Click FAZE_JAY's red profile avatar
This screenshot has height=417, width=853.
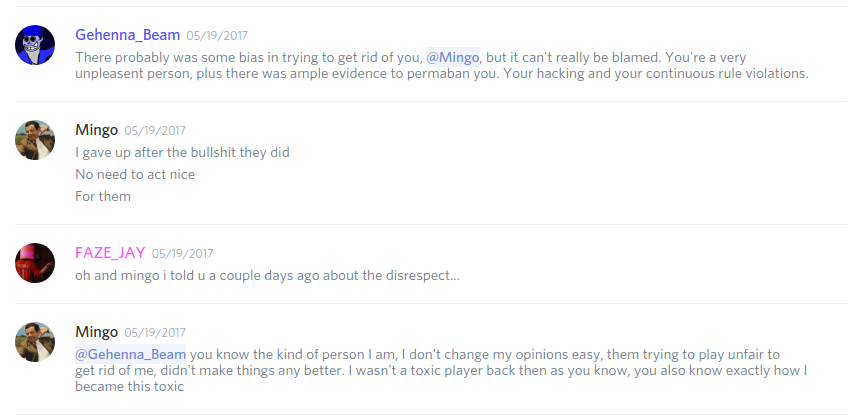click(x=35, y=263)
